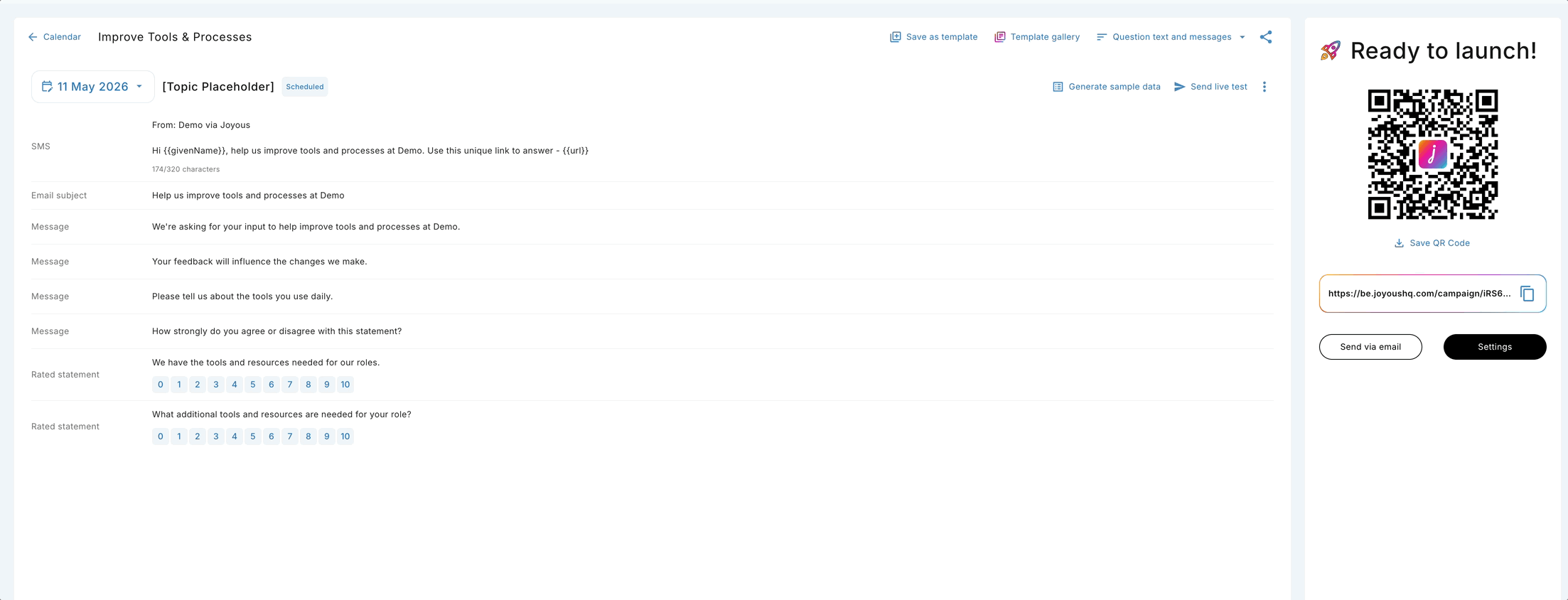This screenshot has height=600, width=1568.
Task: Click the 'What additional tools and resources' statement
Action: coord(281,414)
